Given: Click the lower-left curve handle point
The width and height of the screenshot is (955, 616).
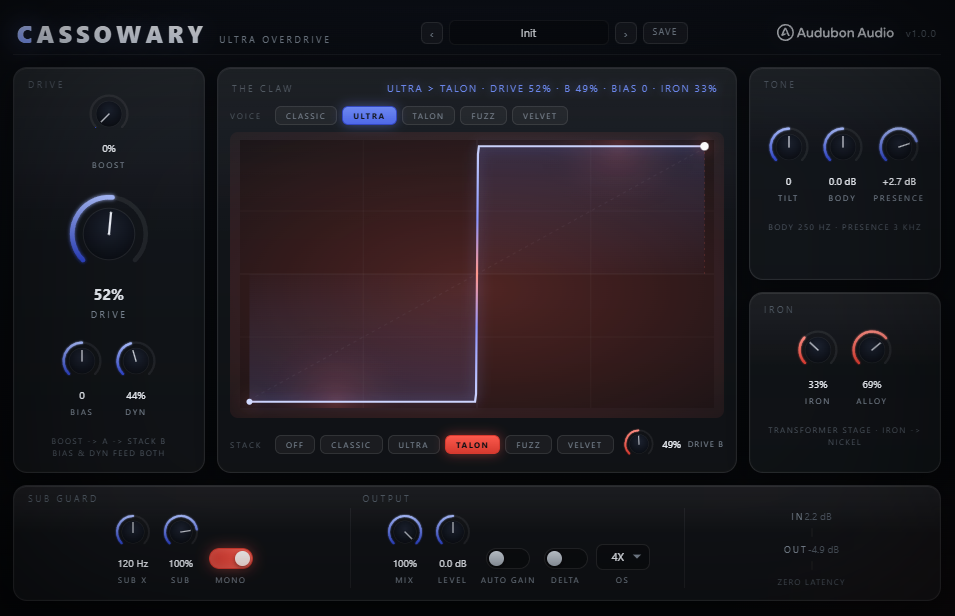Looking at the screenshot, I should click(250, 402).
